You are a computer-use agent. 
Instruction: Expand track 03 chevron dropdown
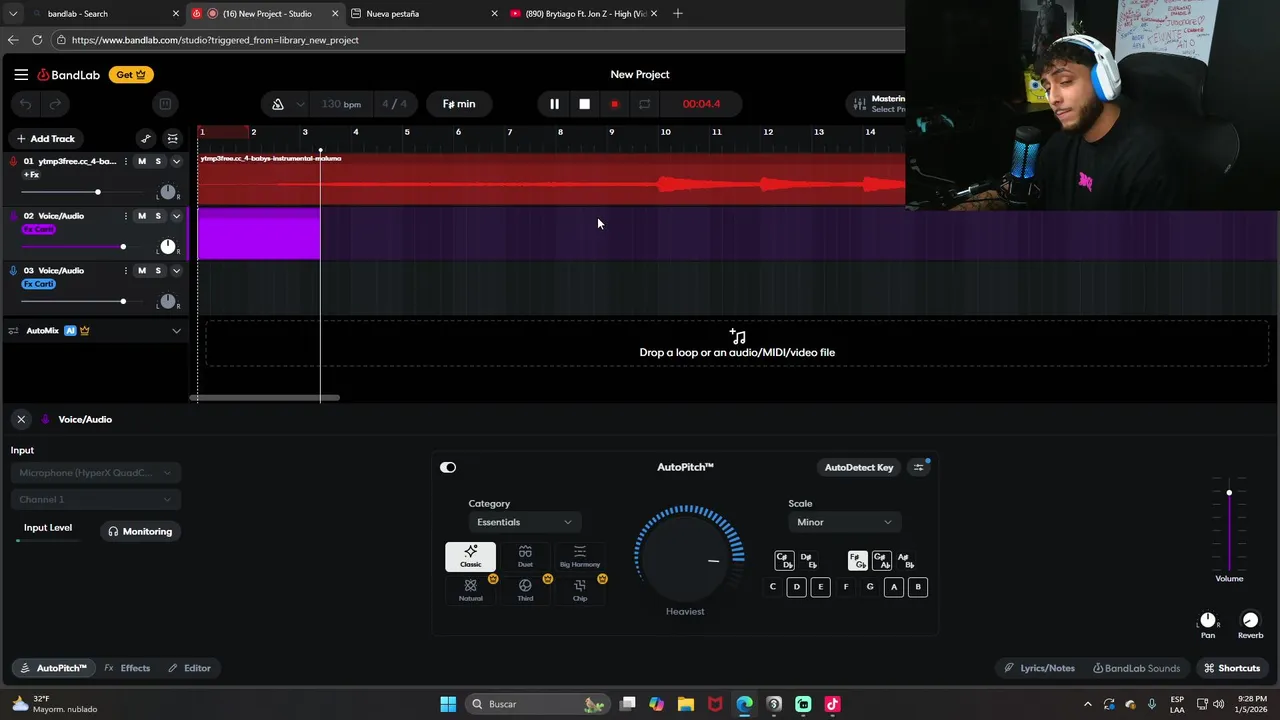tap(177, 271)
